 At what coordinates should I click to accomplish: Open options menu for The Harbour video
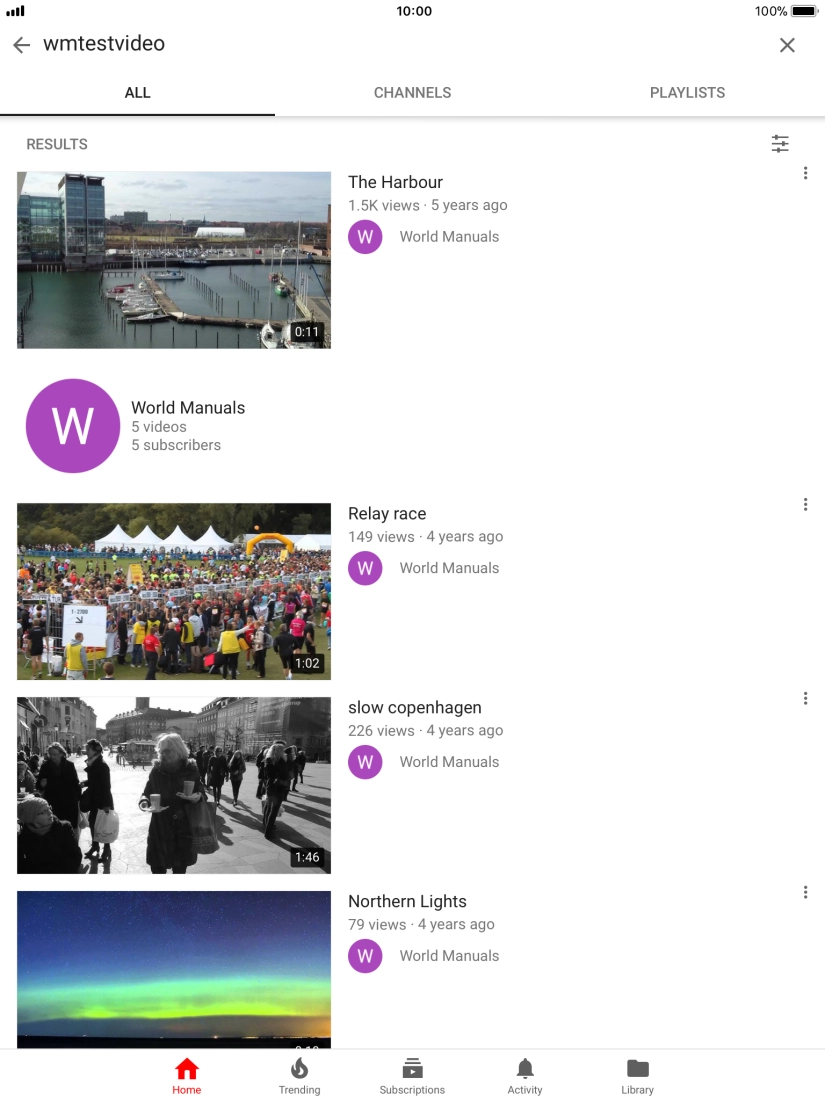pos(805,172)
